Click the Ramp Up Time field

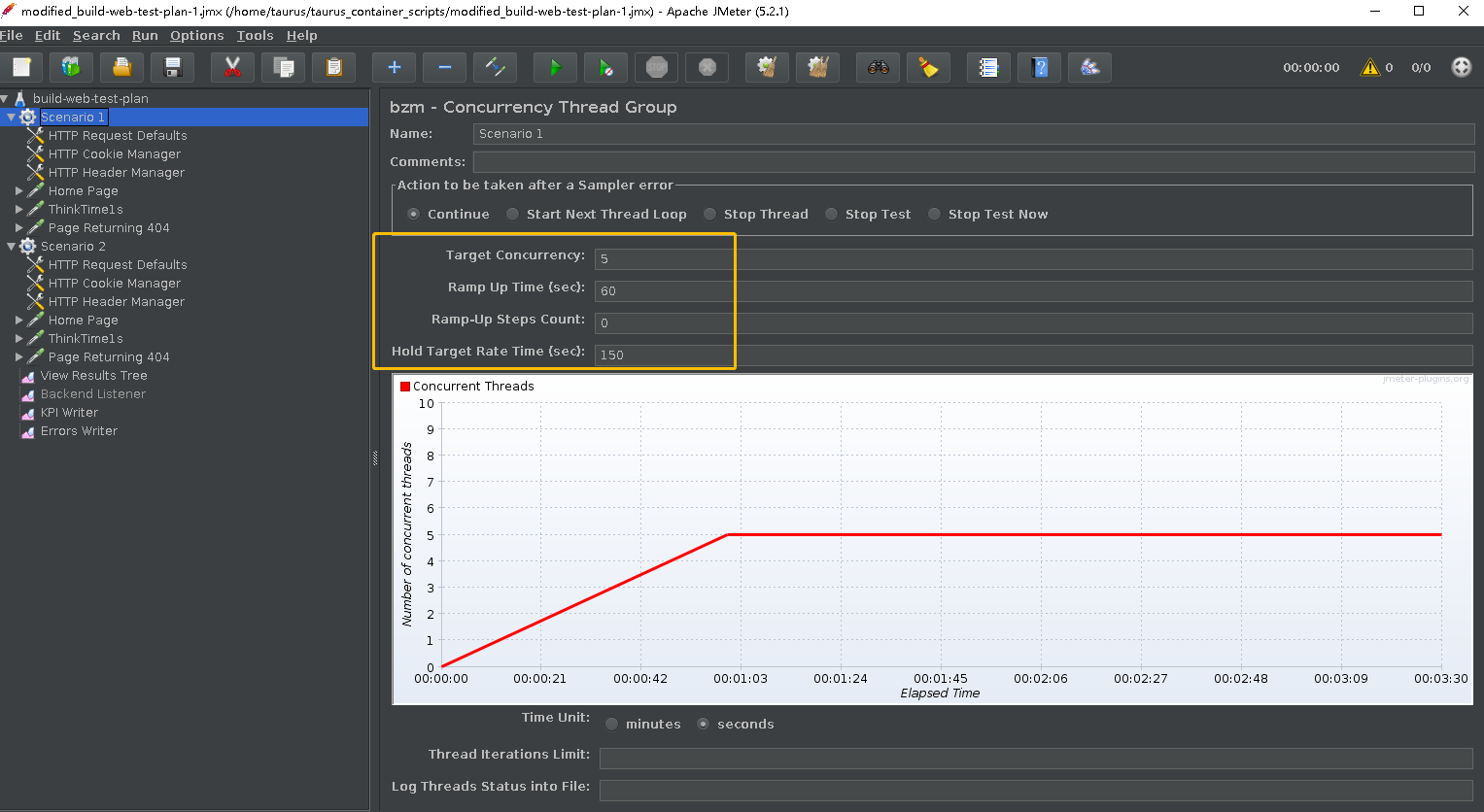1034,290
